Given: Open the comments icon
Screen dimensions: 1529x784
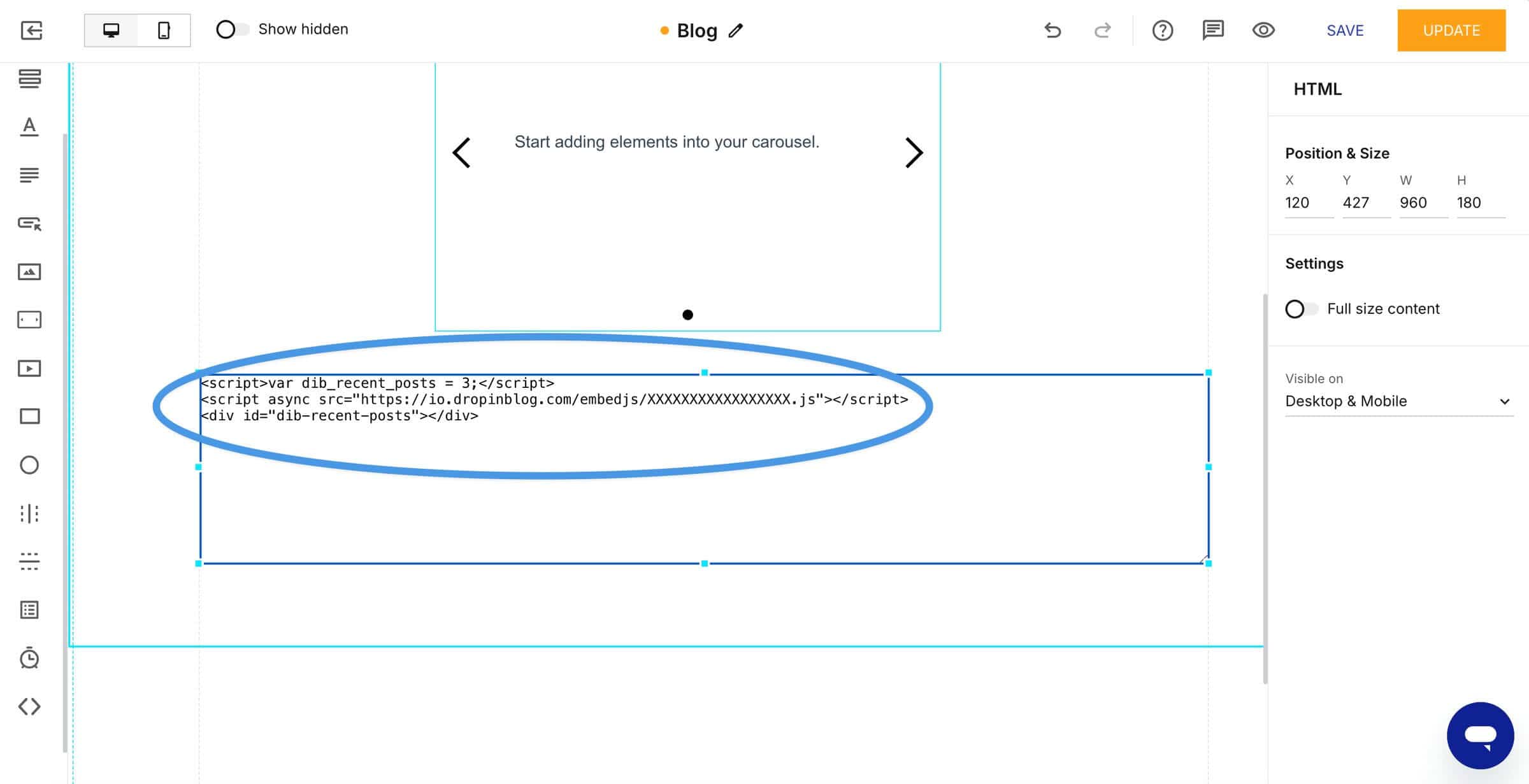Looking at the screenshot, I should pos(1213,30).
